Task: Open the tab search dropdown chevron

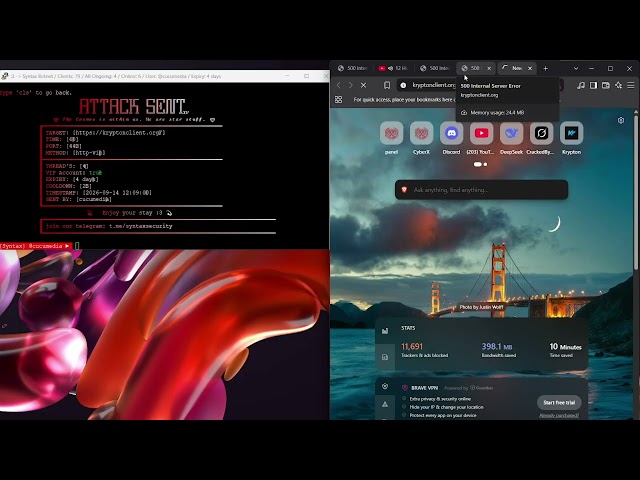Action: pos(576,69)
